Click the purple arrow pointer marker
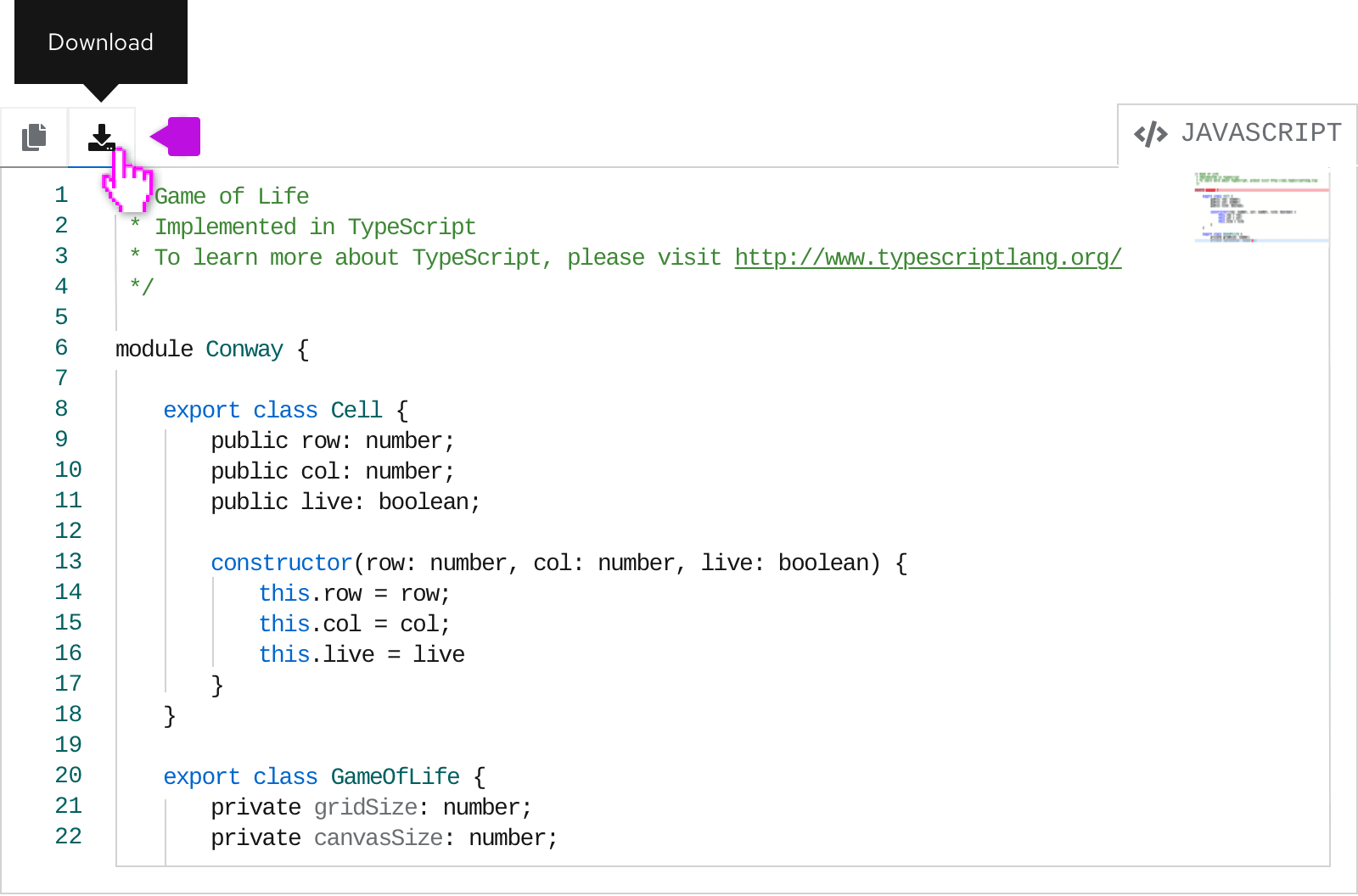The image size is (1358, 896). click(x=177, y=137)
